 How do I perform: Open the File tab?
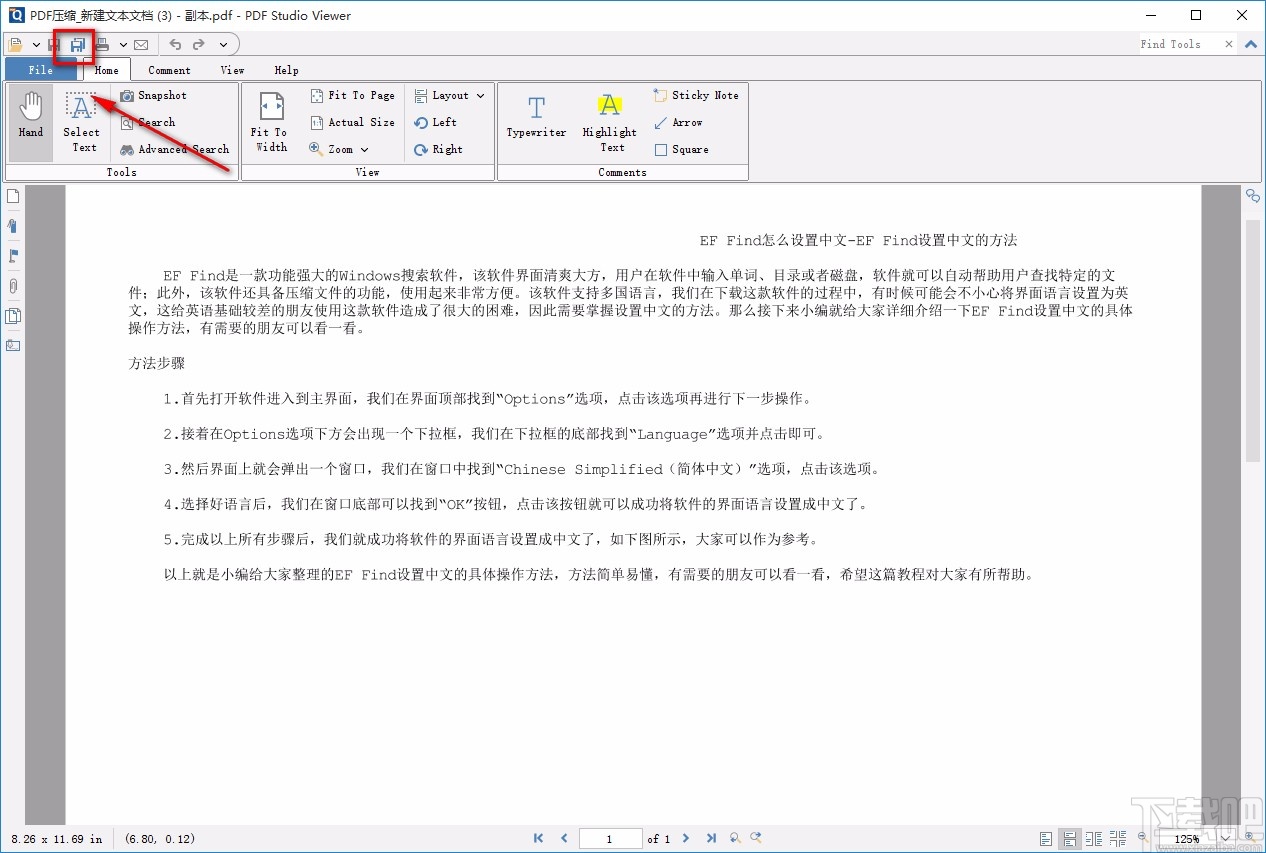click(41, 70)
